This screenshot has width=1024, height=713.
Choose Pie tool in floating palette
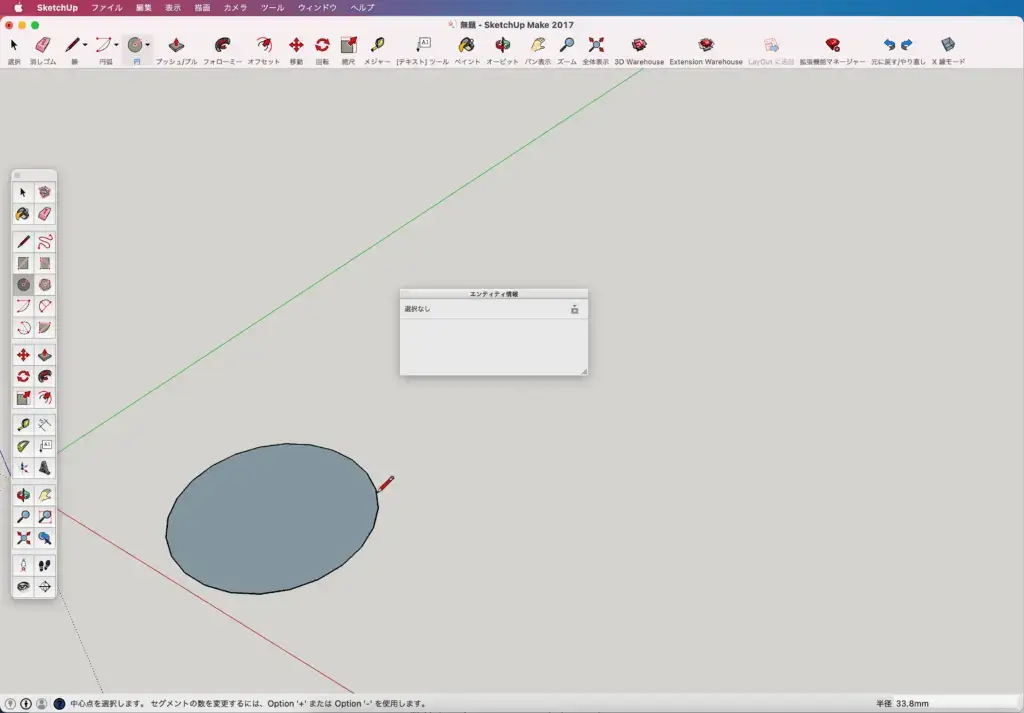point(44,327)
